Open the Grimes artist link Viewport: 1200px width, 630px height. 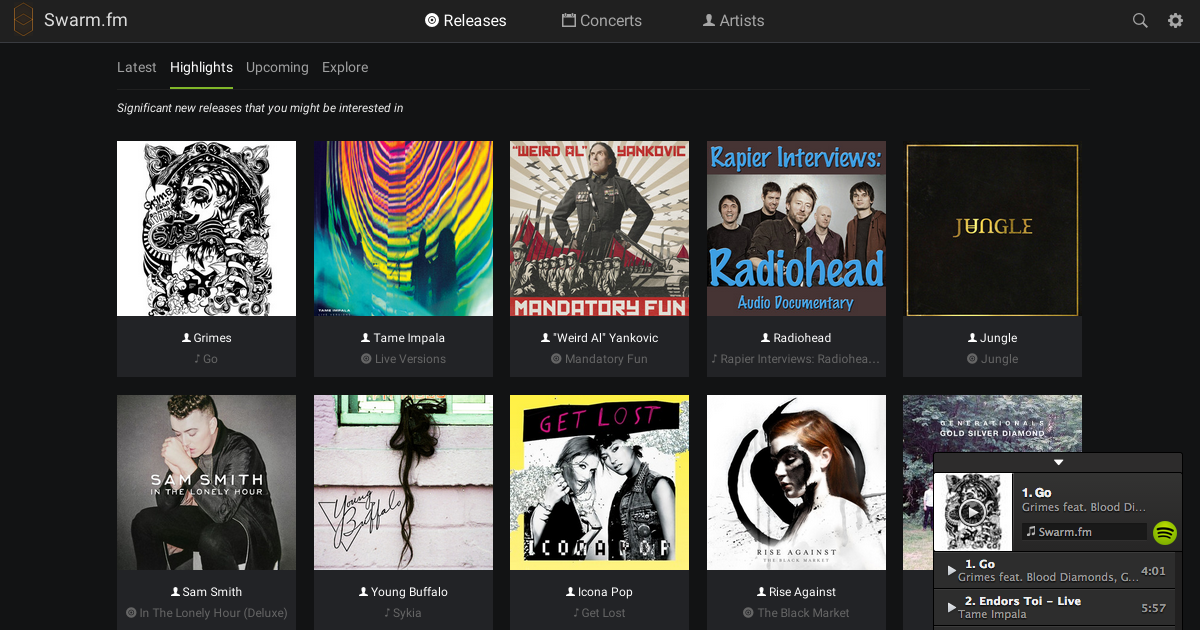206,338
